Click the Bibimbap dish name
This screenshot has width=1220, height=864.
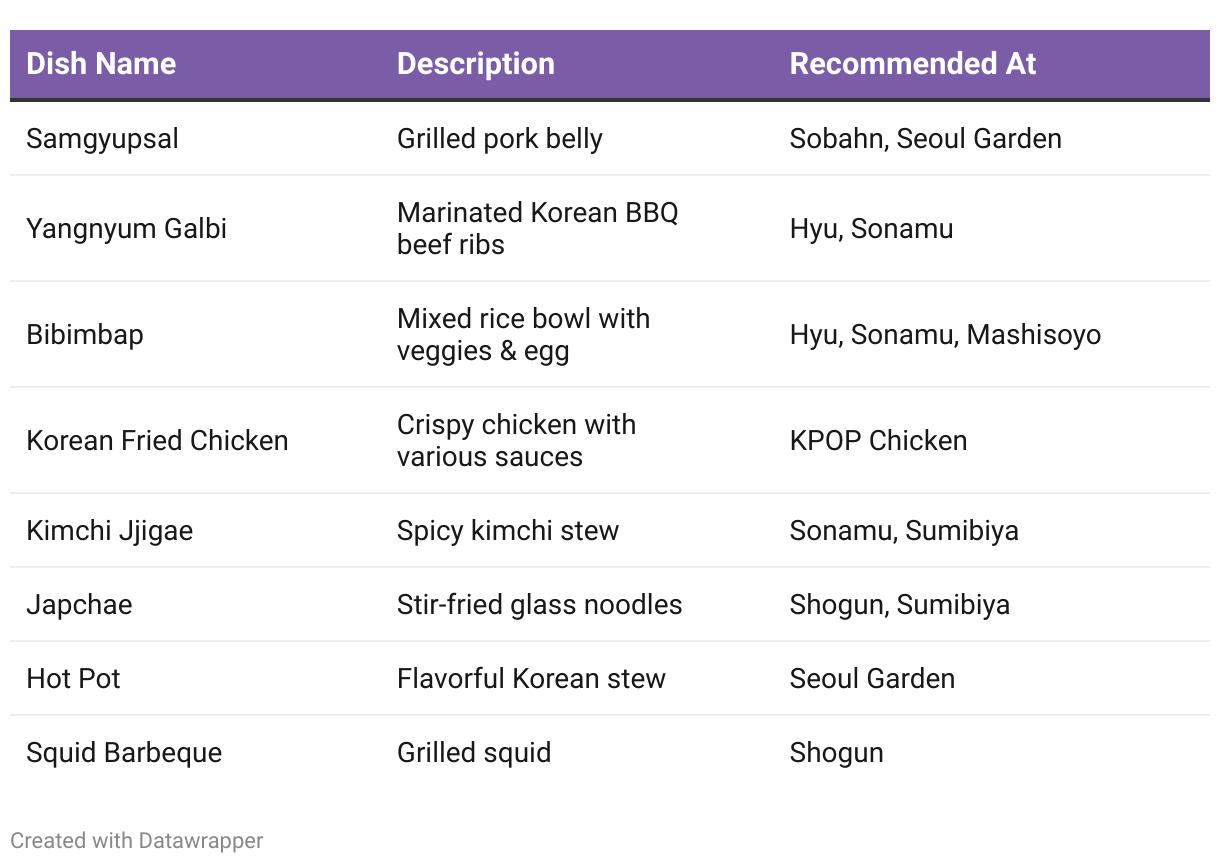[85, 334]
